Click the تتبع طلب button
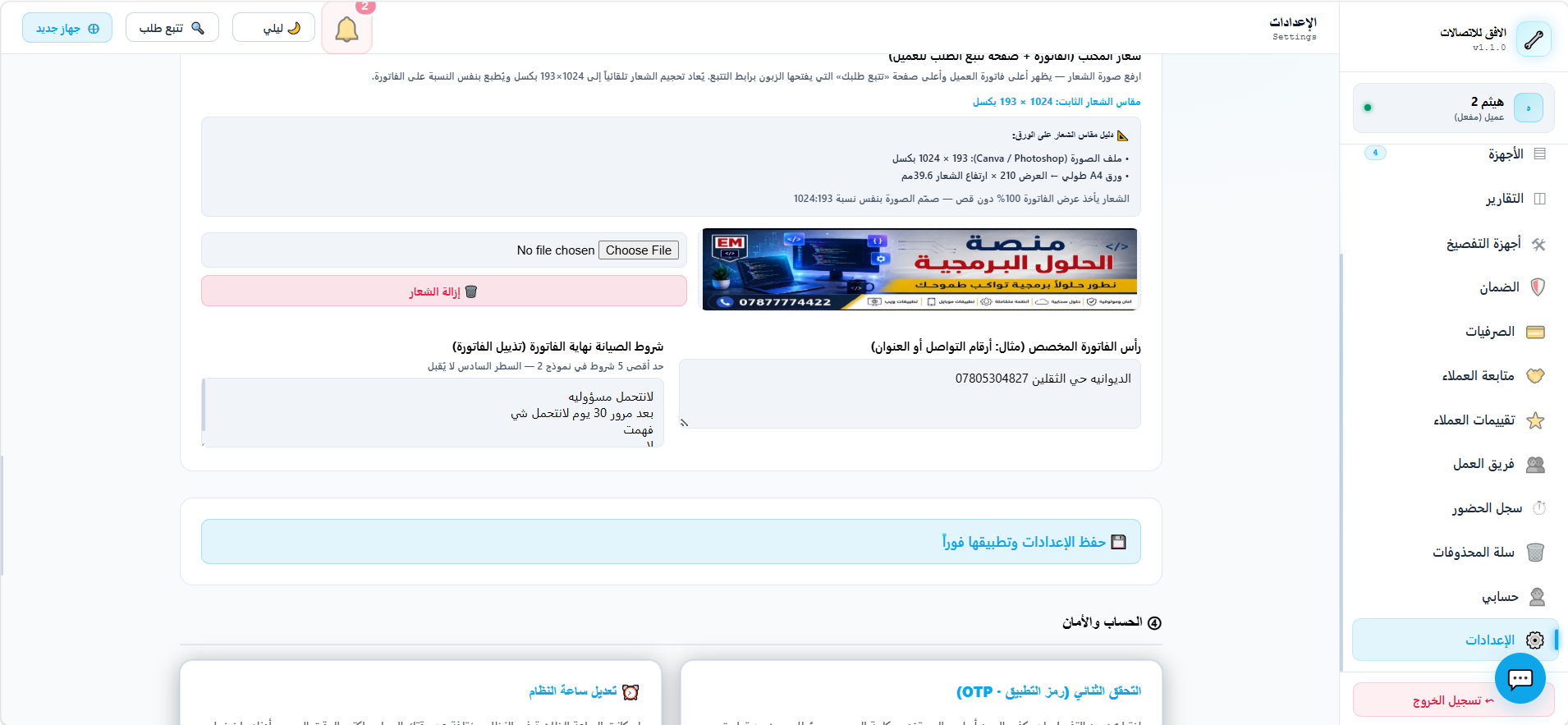Image resolution: width=1568 pixels, height=725 pixels. coord(172,28)
